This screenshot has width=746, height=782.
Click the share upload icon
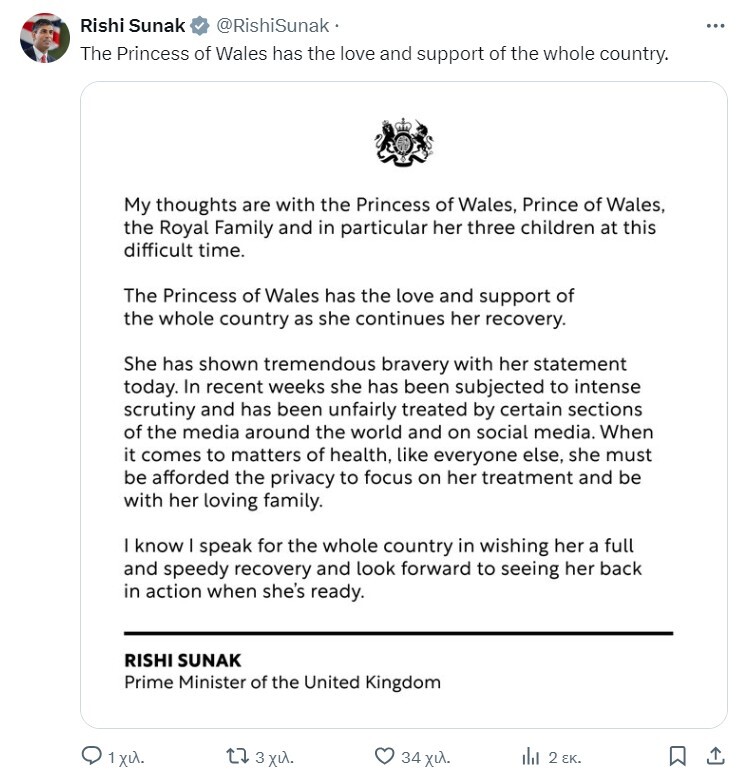click(715, 756)
